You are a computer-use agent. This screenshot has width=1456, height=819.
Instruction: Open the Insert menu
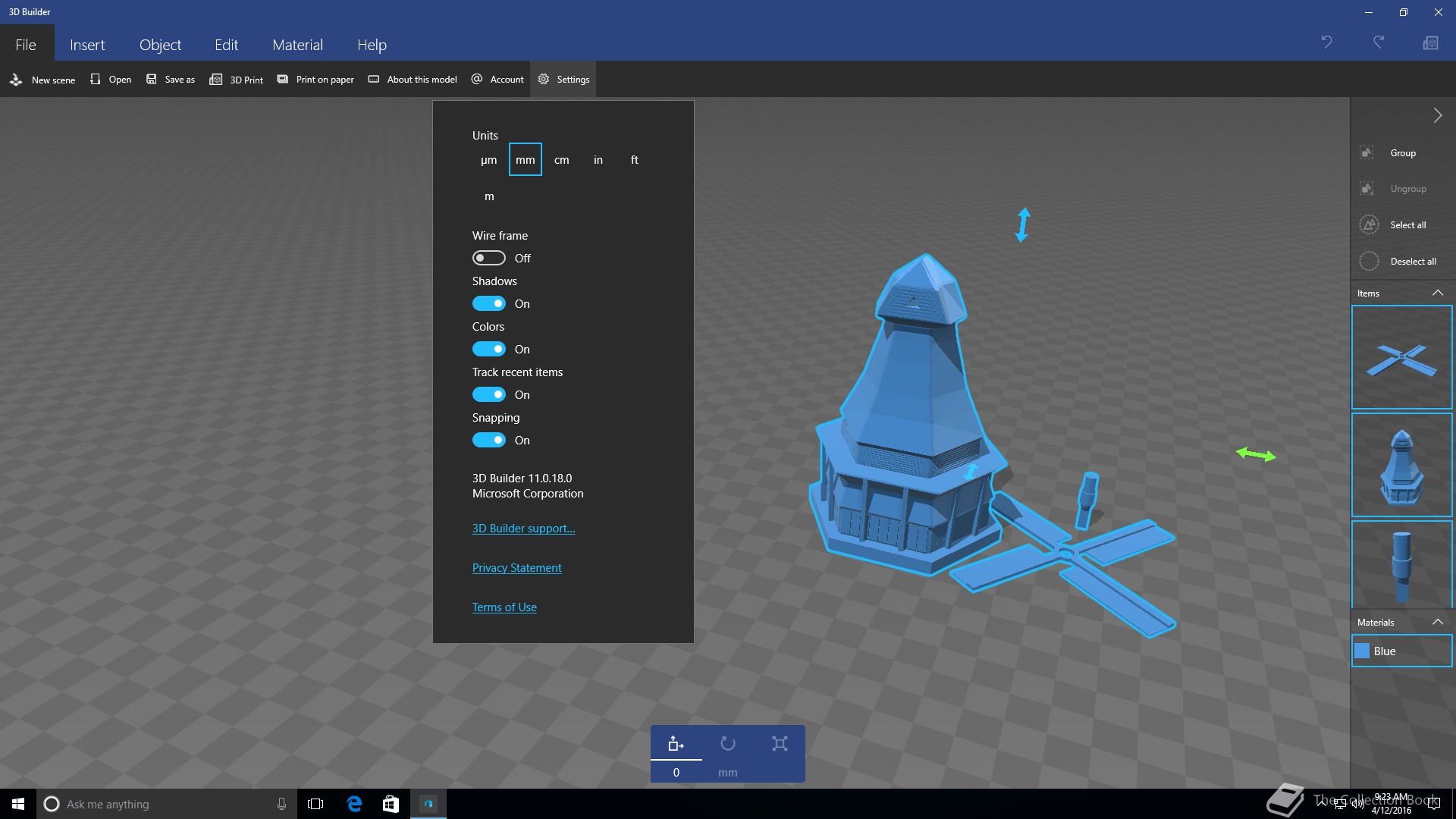click(x=87, y=45)
